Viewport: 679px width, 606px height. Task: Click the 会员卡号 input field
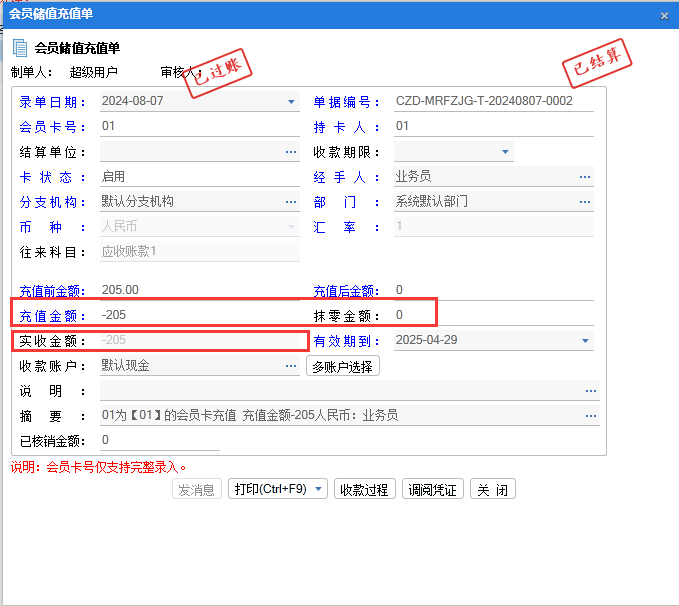(x=200, y=126)
